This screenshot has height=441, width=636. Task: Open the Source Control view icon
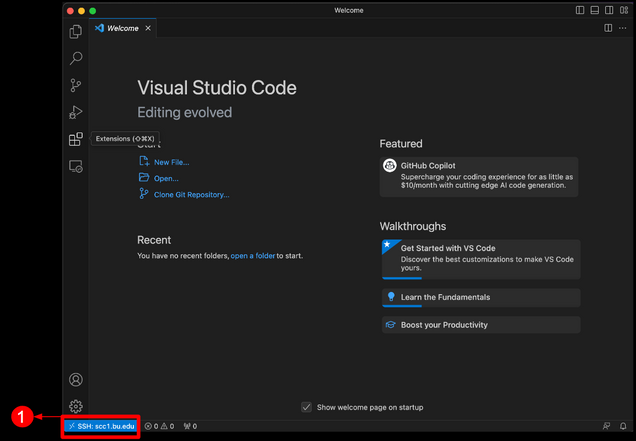click(x=75, y=85)
